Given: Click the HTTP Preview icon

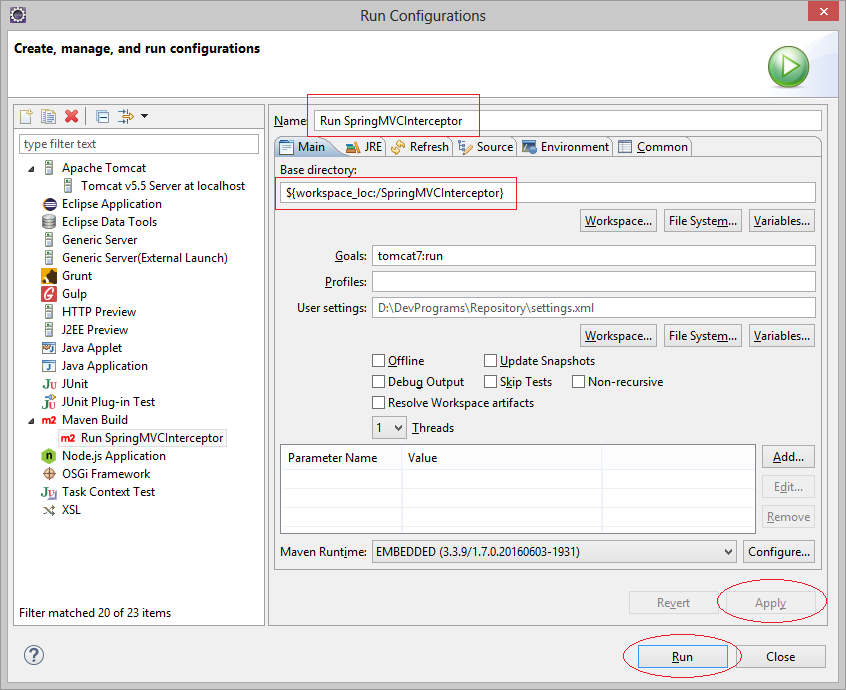Looking at the screenshot, I should (49, 312).
